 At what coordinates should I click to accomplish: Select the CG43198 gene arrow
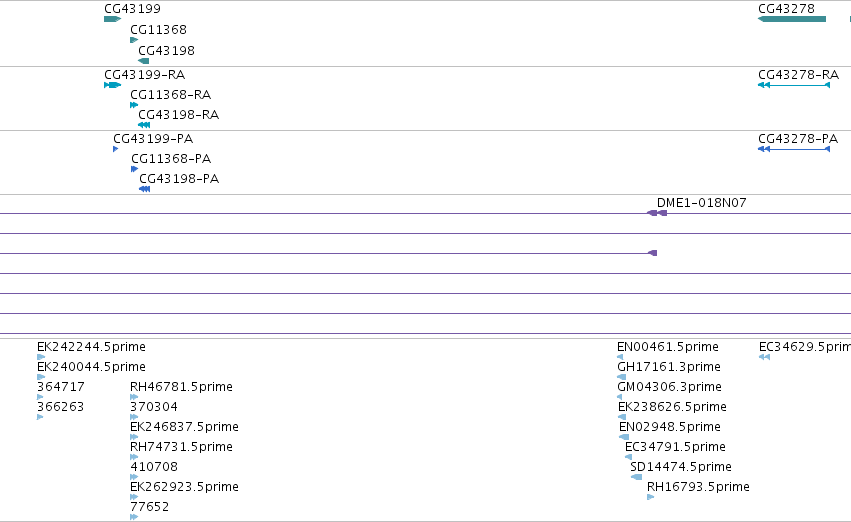[144, 61]
